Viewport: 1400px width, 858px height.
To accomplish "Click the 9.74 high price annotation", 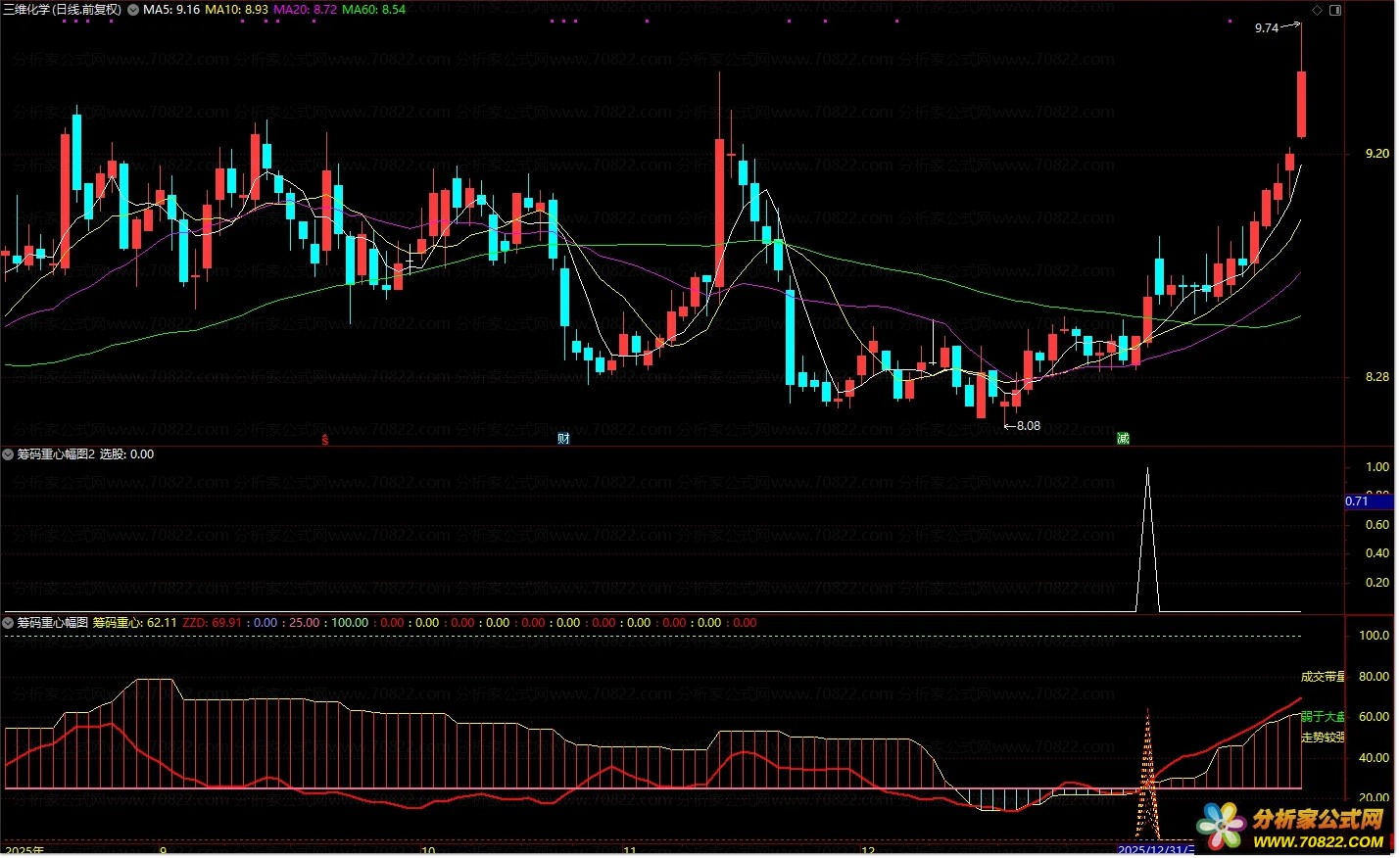I will pyautogui.click(x=1266, y=28).
